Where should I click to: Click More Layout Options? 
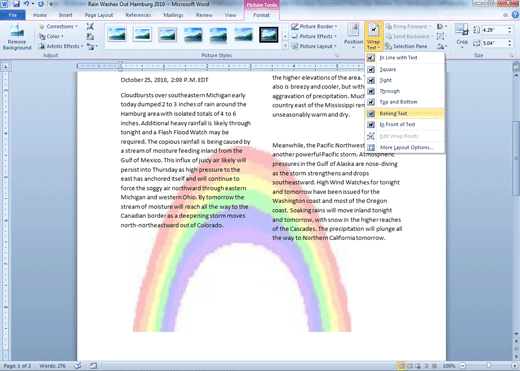tap(405, 147)
